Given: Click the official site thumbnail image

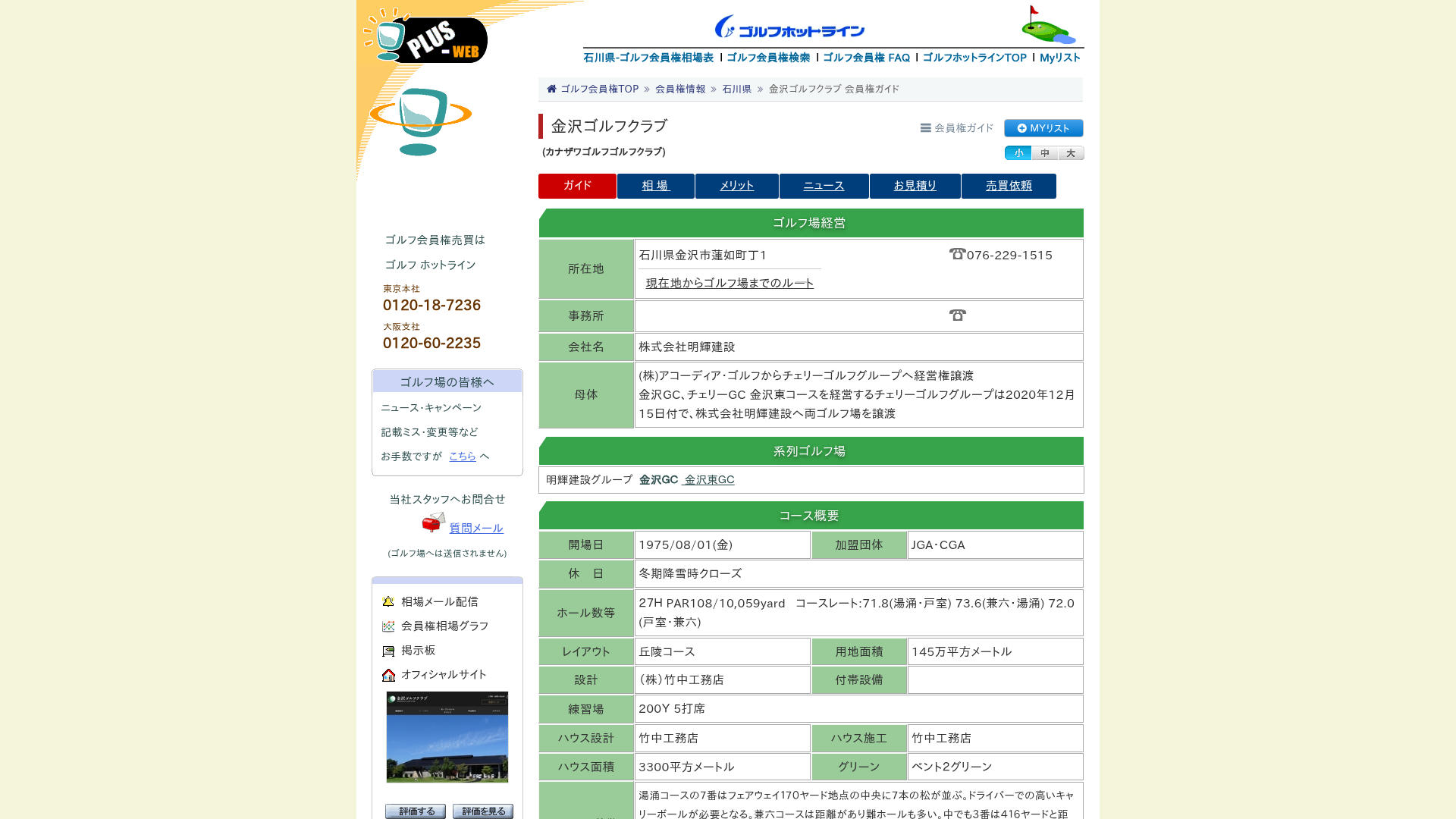Looking at the screenshot, I should 447,737.
